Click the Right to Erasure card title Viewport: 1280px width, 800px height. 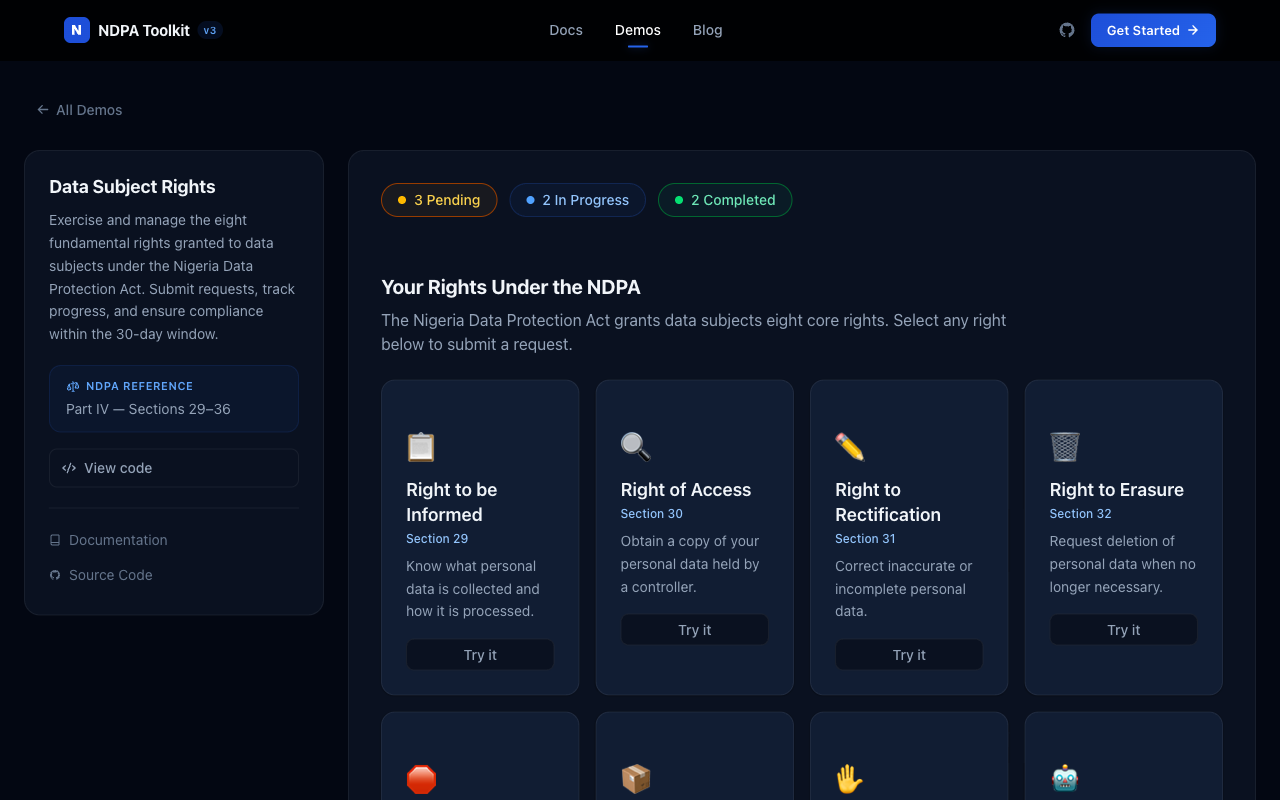coord(1117,490)
